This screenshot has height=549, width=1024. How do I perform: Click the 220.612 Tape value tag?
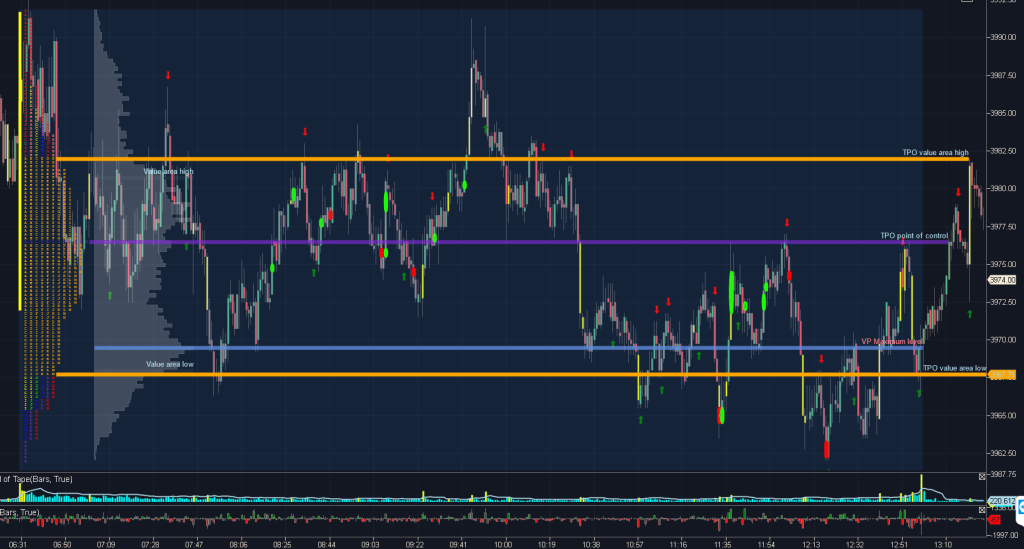1002,499
